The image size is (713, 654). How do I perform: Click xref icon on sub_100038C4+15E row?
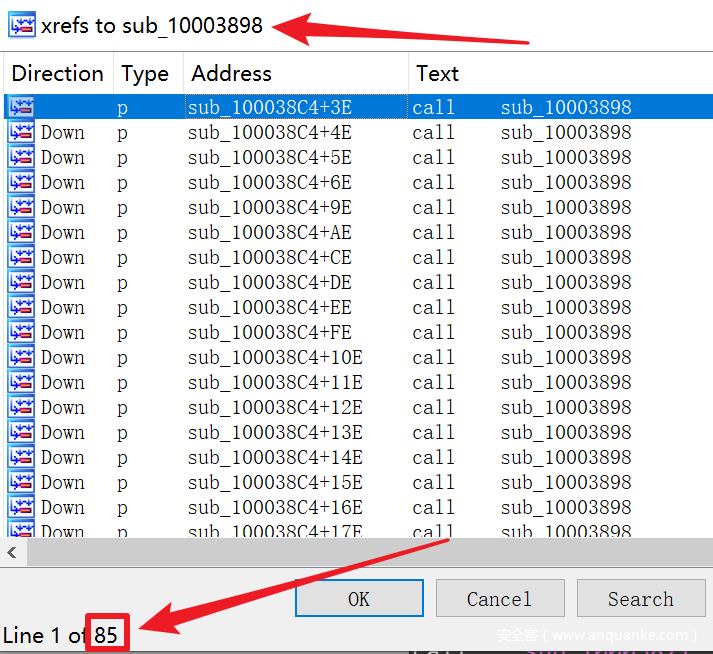[21, 482]
